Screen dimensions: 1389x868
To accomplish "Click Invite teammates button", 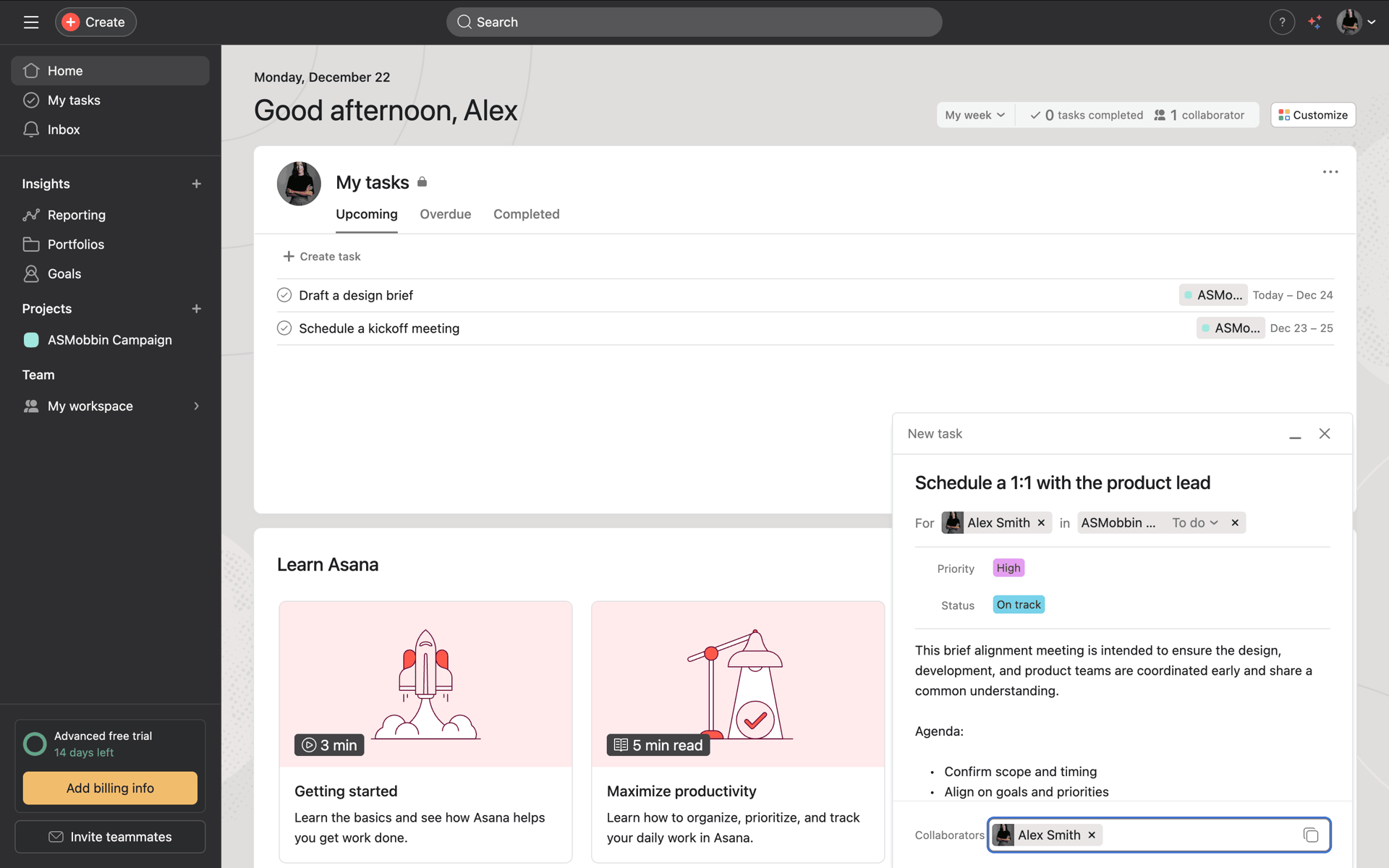I will coord(110,837).
